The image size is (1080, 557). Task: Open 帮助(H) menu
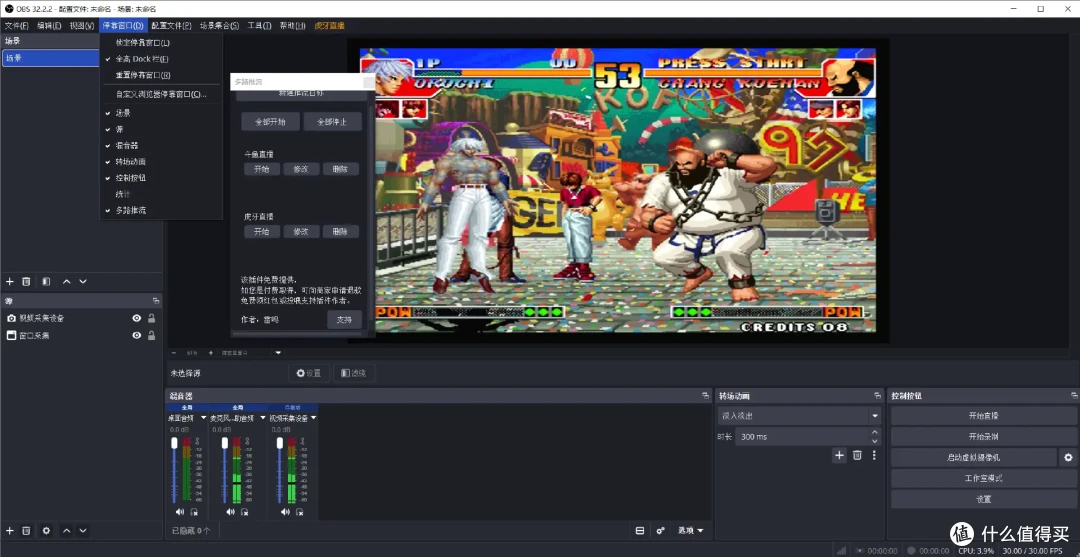coord(292,25)
